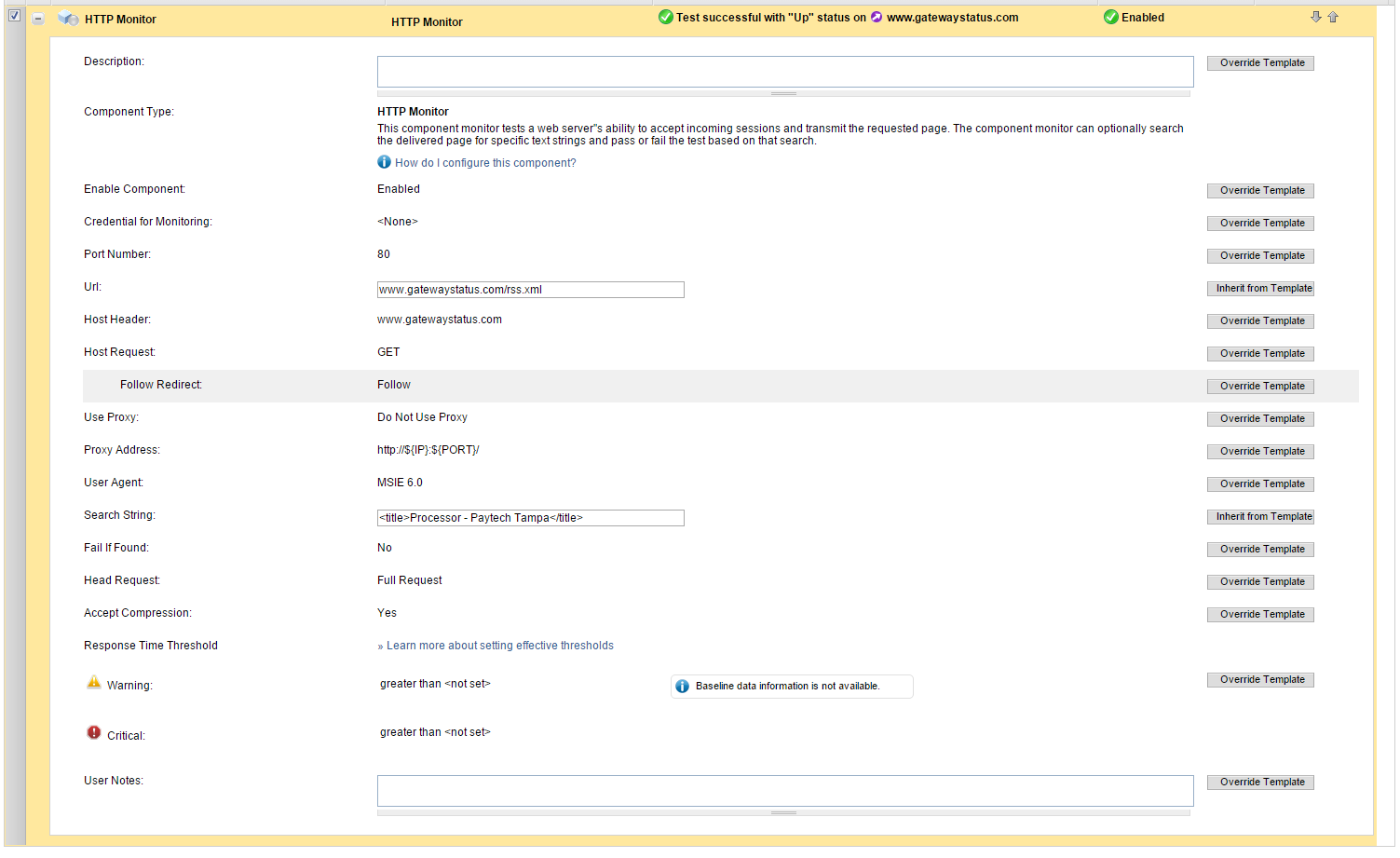
Task: Click the 'Enabled' status text in the header
Action: 1143,18
